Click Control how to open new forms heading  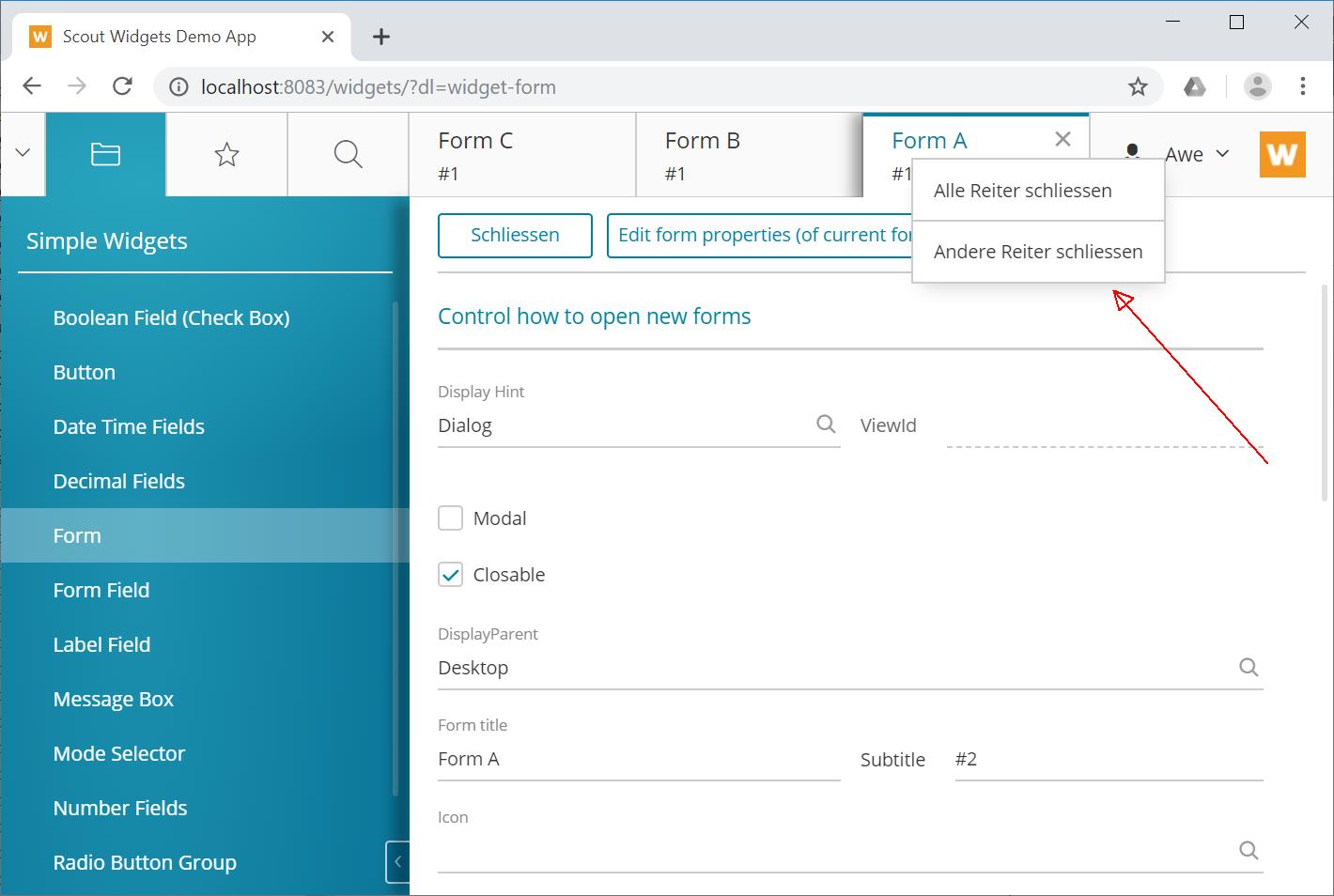tap(595, 317)
